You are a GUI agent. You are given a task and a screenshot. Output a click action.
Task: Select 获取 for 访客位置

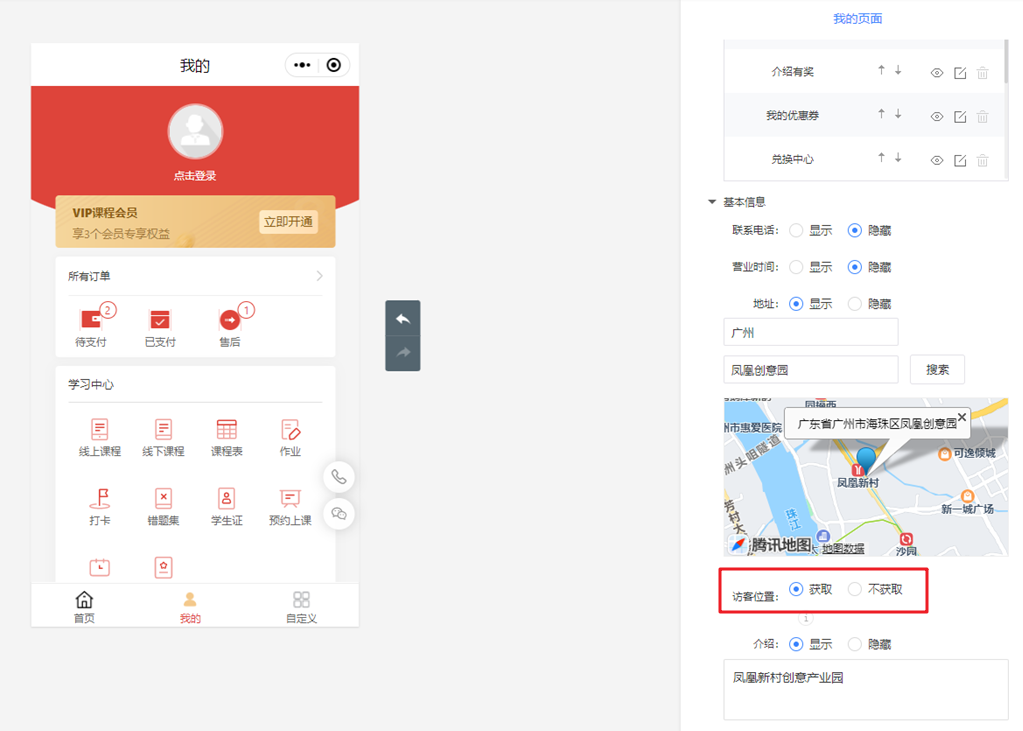796,589
